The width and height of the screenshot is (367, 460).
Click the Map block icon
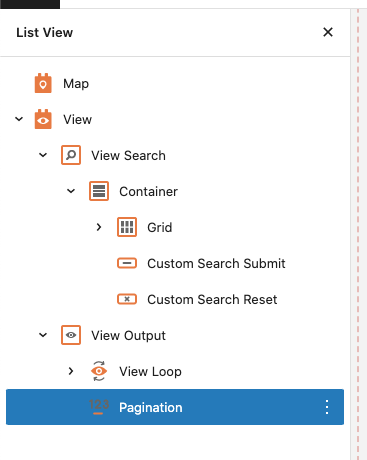pyautogui.click(x=43, y=83)
